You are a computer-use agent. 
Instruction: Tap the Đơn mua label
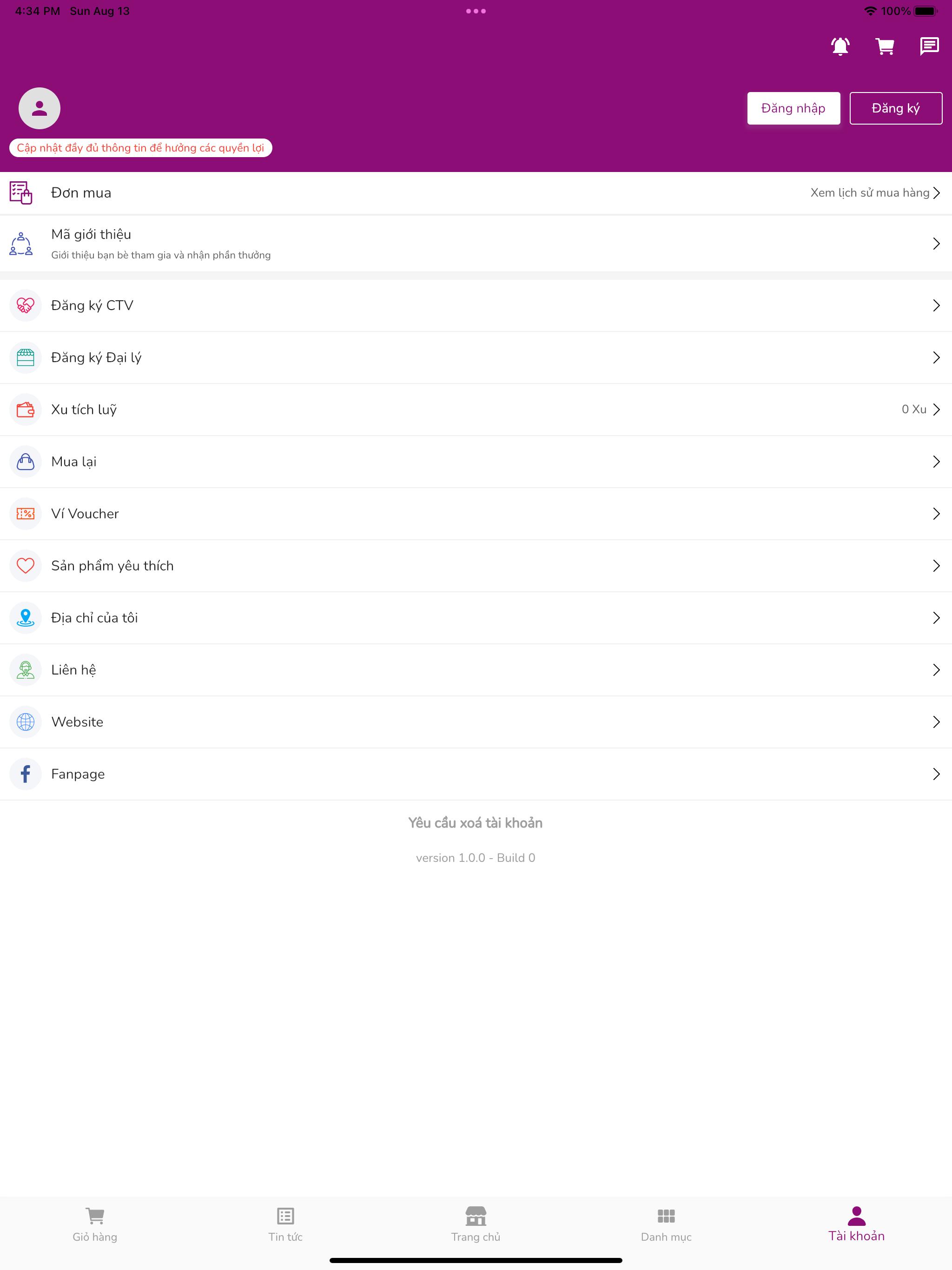click(81, 193)
